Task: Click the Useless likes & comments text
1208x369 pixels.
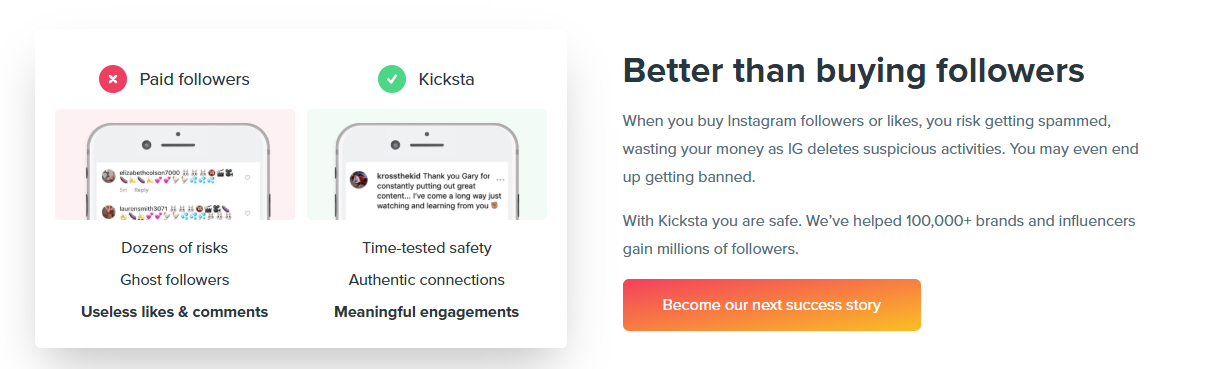Action: [175, 312]
